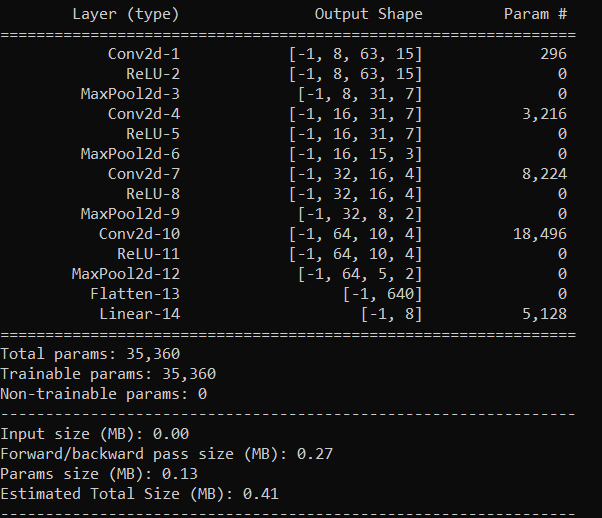
Task: Click the Total params line
Action: tap(90, 354)
